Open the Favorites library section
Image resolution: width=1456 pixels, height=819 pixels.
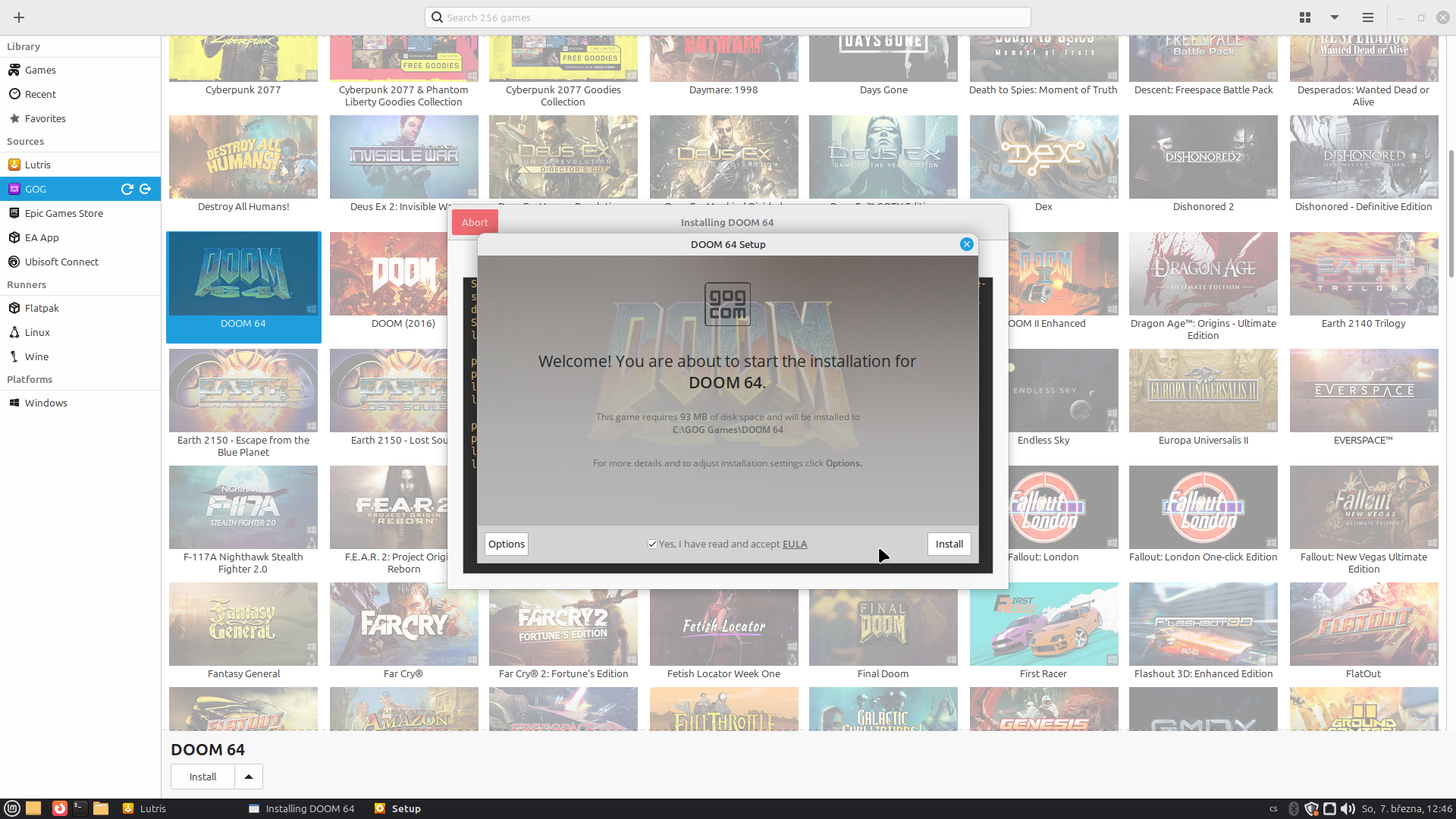coord(45,118)
